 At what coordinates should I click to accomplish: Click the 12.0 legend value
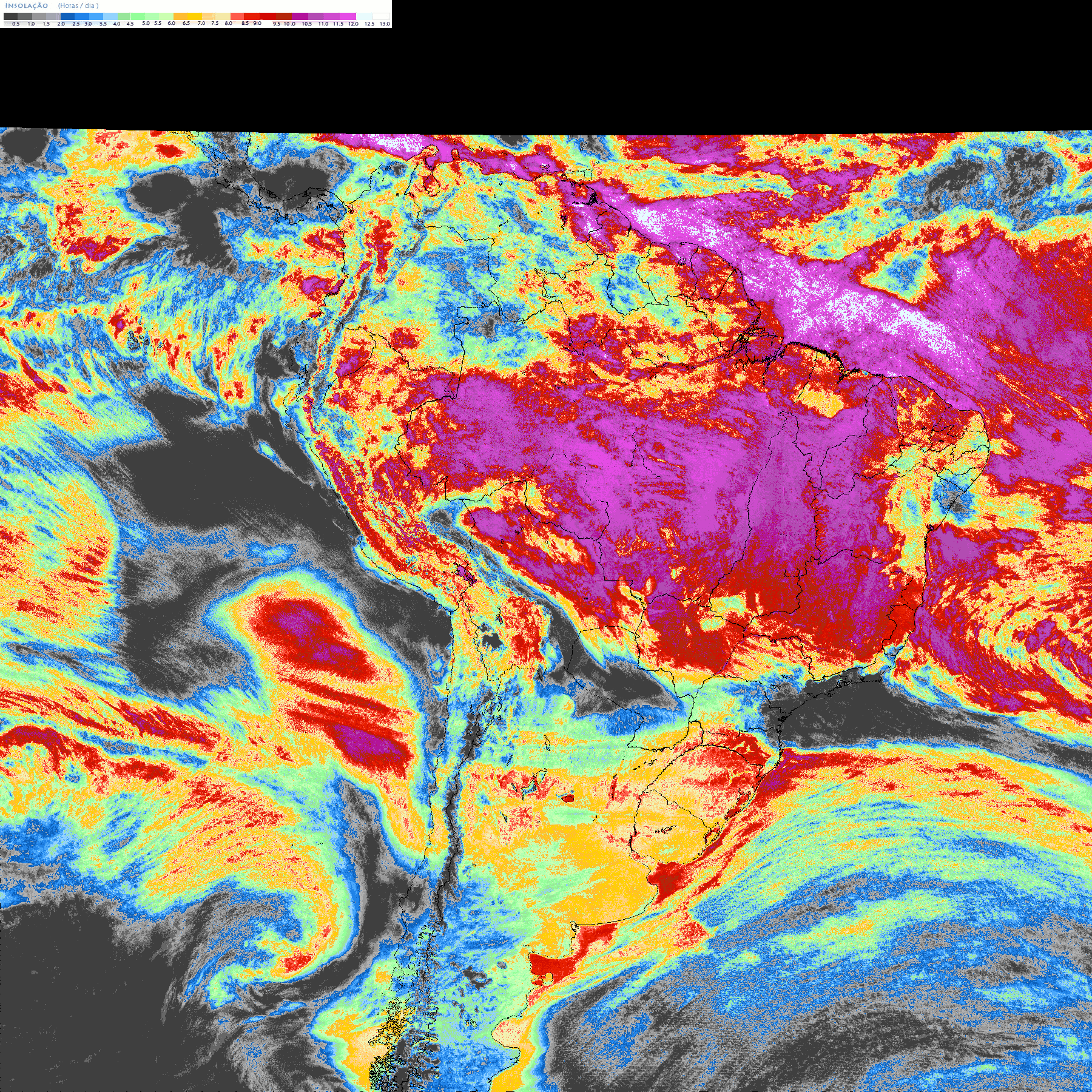coord(354,24)
